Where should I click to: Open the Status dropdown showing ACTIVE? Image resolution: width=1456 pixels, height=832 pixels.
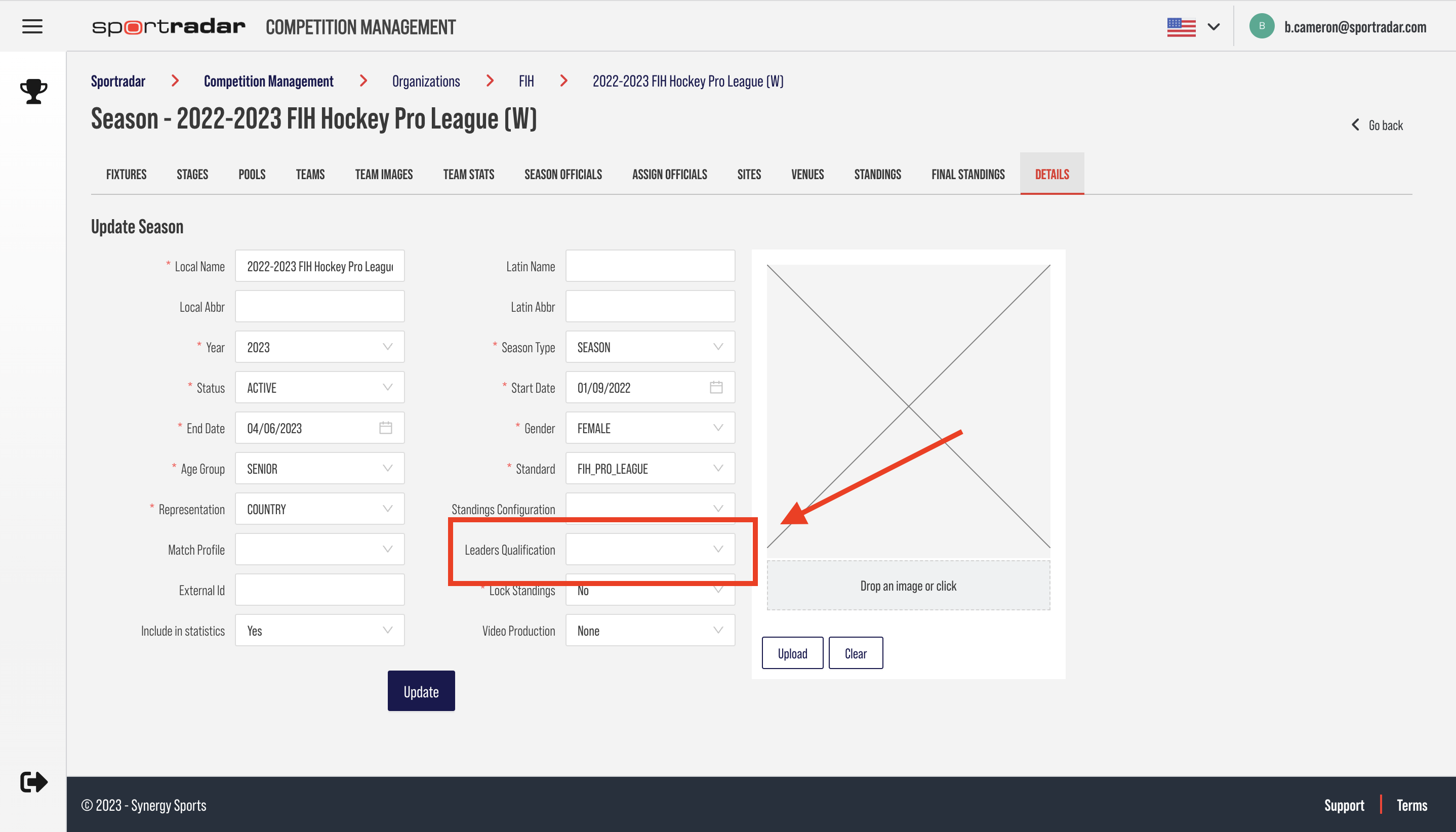[x=319, y=388]
